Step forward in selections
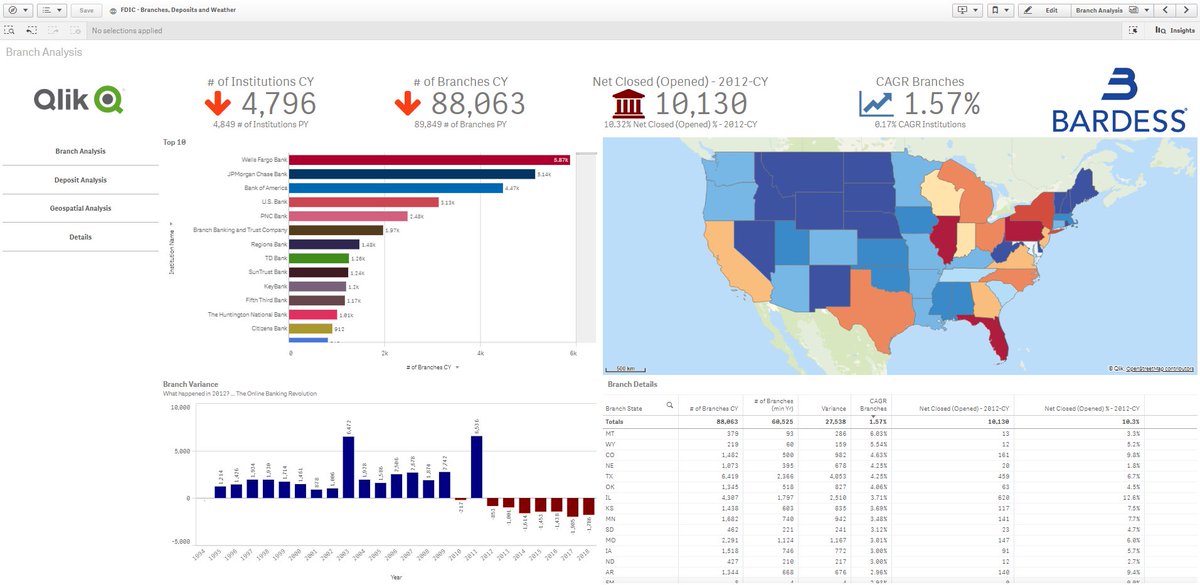The image size is (1200, 585). tap(55, 30)
